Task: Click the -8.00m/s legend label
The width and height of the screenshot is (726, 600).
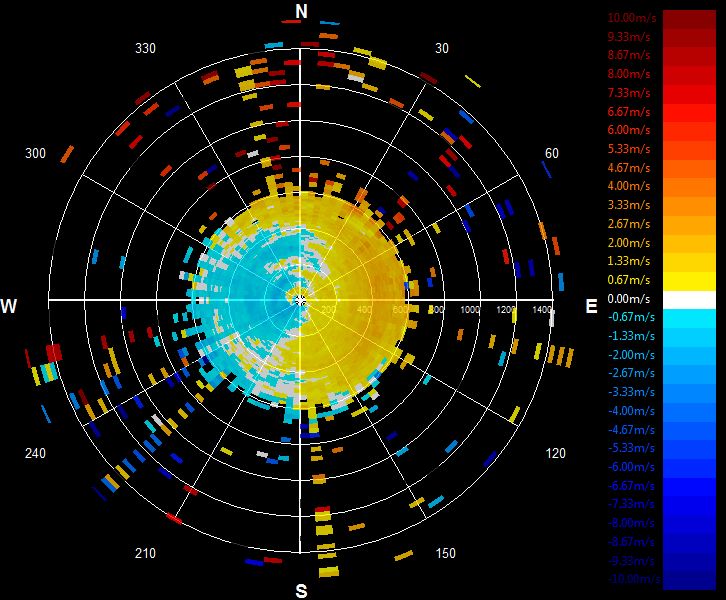Action: click(x=631, y=523)
